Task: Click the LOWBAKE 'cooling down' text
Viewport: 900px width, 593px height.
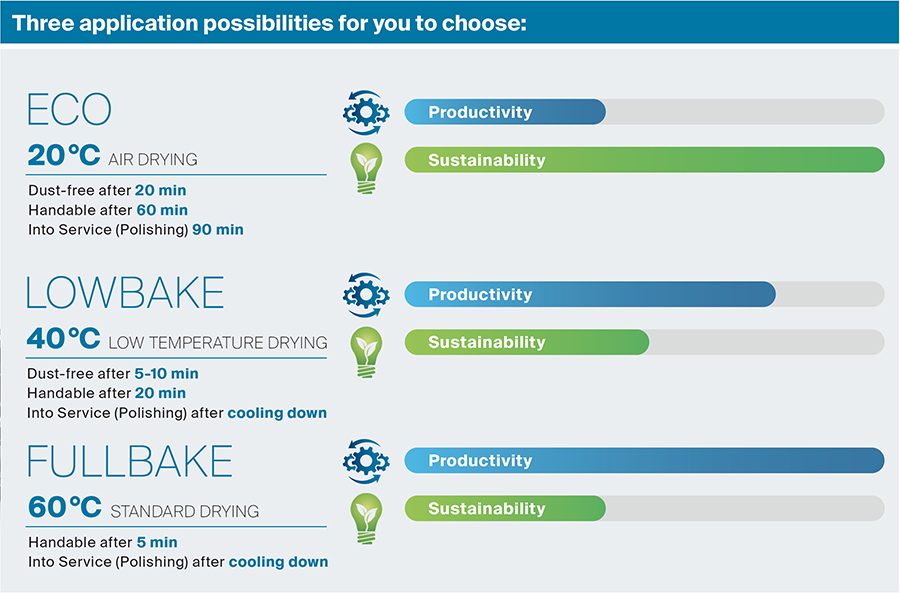Action: [277, 413]
